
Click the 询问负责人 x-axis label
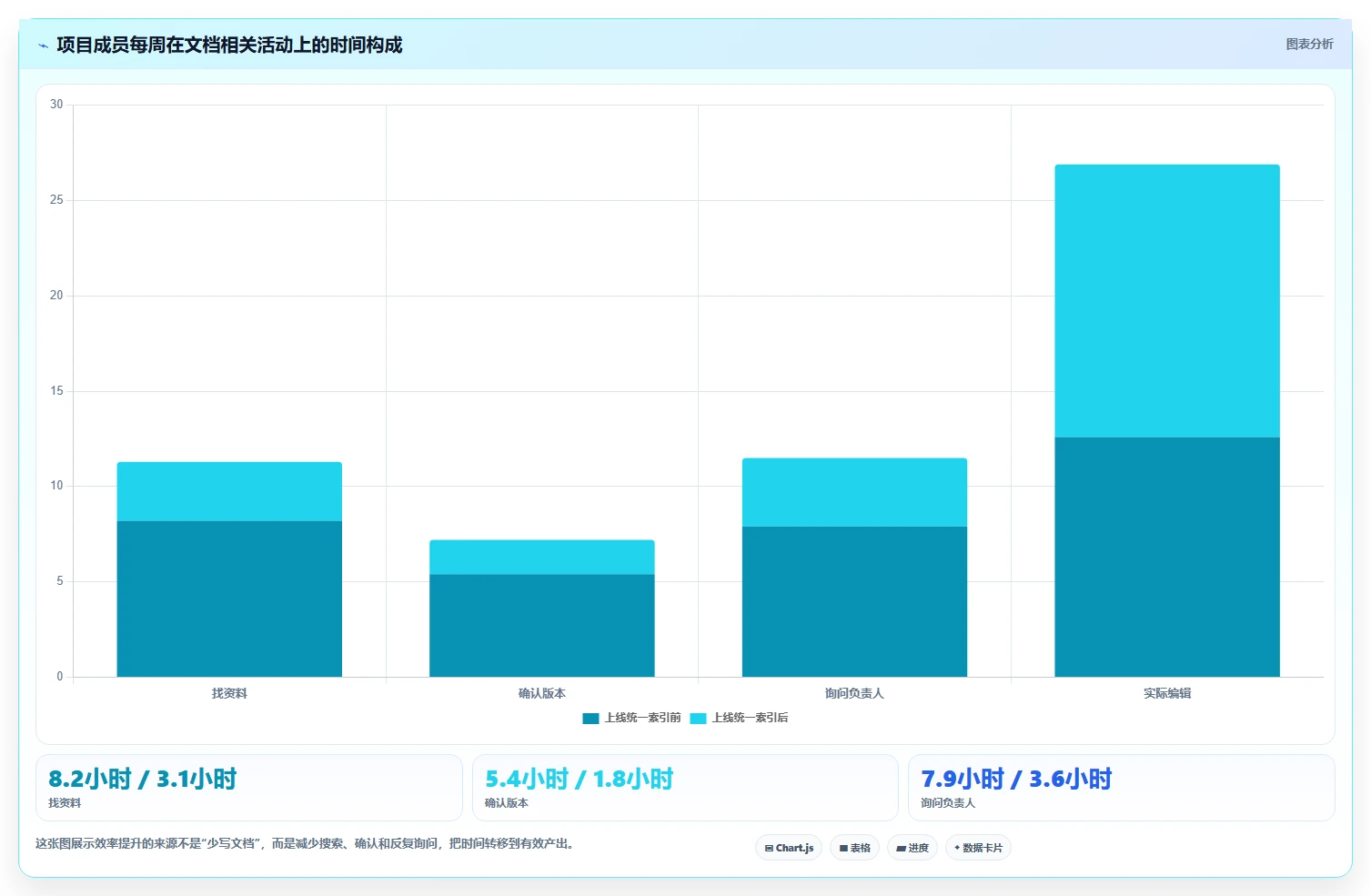(854, 693)
